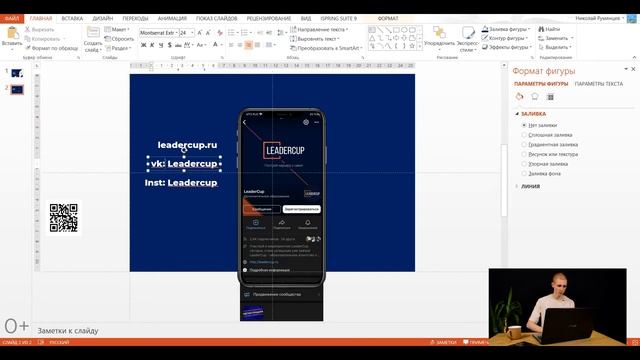This screenshot has width=640, height=360.
Task: Center text in paragraph group
Action: (x=240, y=45)
